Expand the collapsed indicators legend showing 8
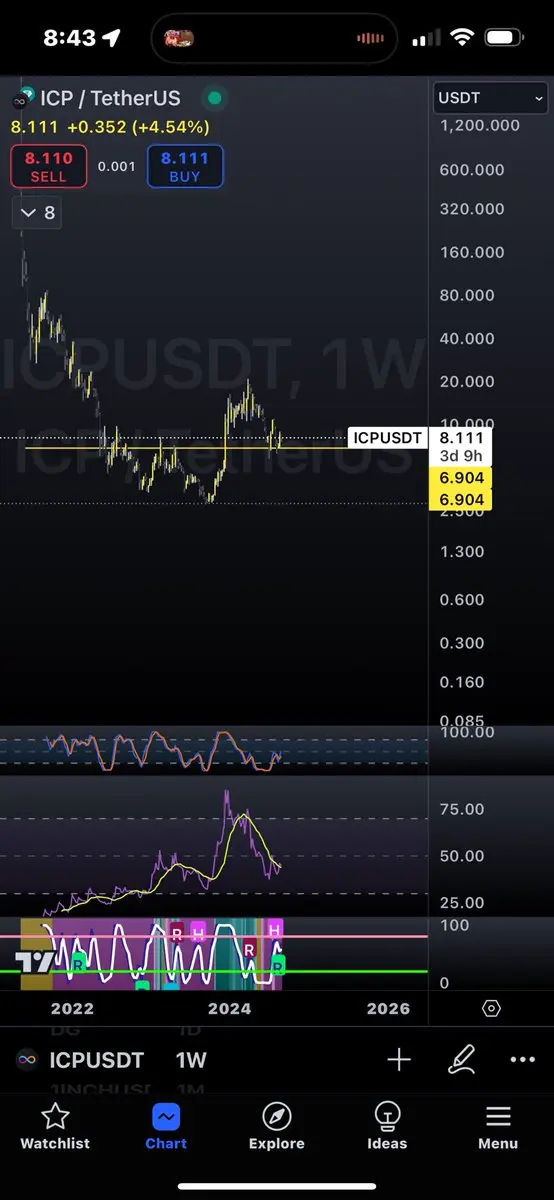The width and height of the screenshot is (554, 1200). point(38,212)
